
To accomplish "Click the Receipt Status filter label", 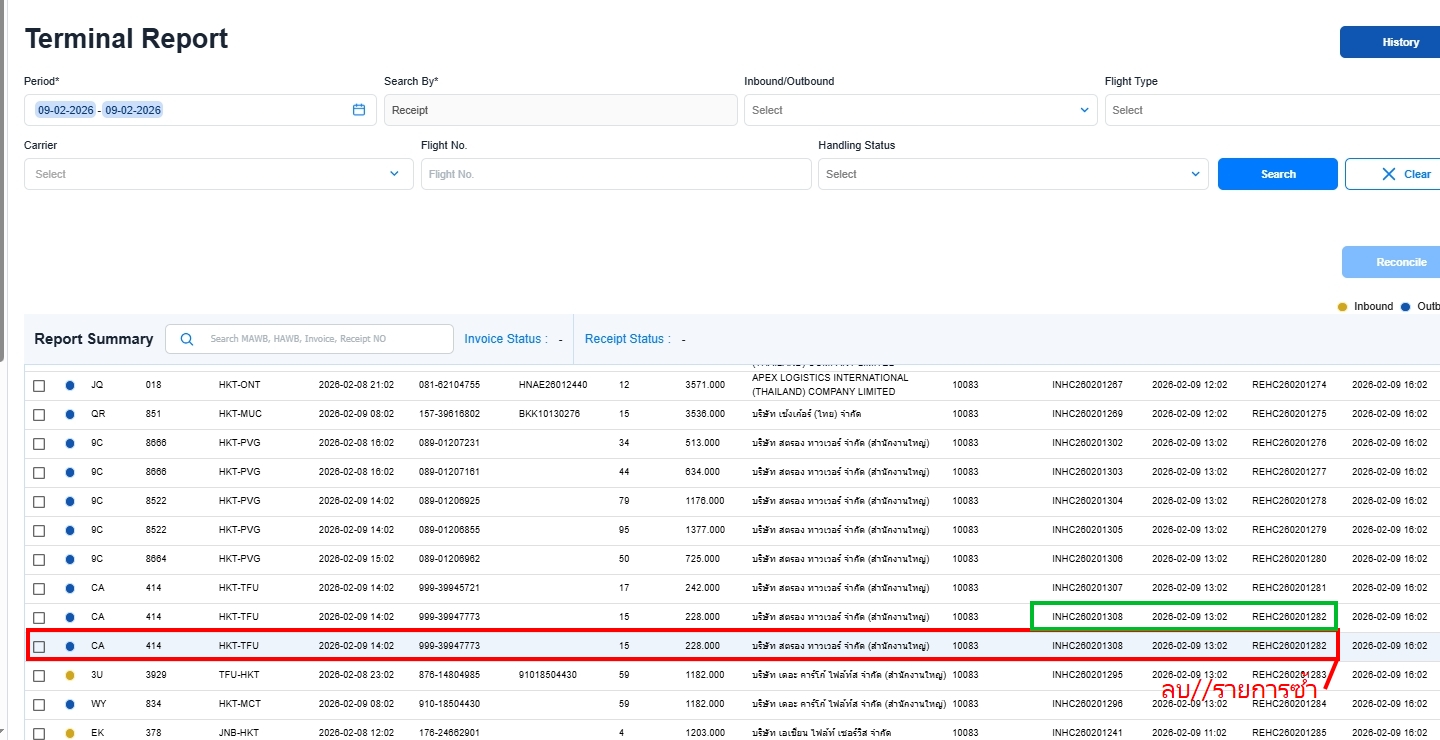I will pyautogui.click(x=627, y=339).
